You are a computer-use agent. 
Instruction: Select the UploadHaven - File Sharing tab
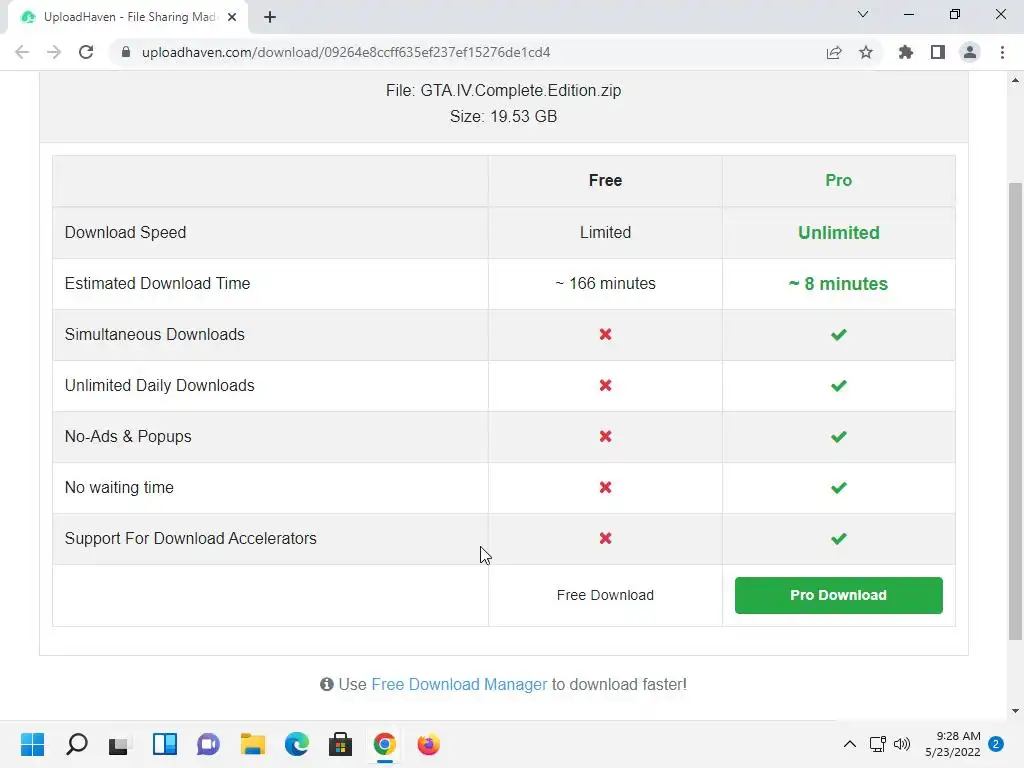[x=127, y=17]
